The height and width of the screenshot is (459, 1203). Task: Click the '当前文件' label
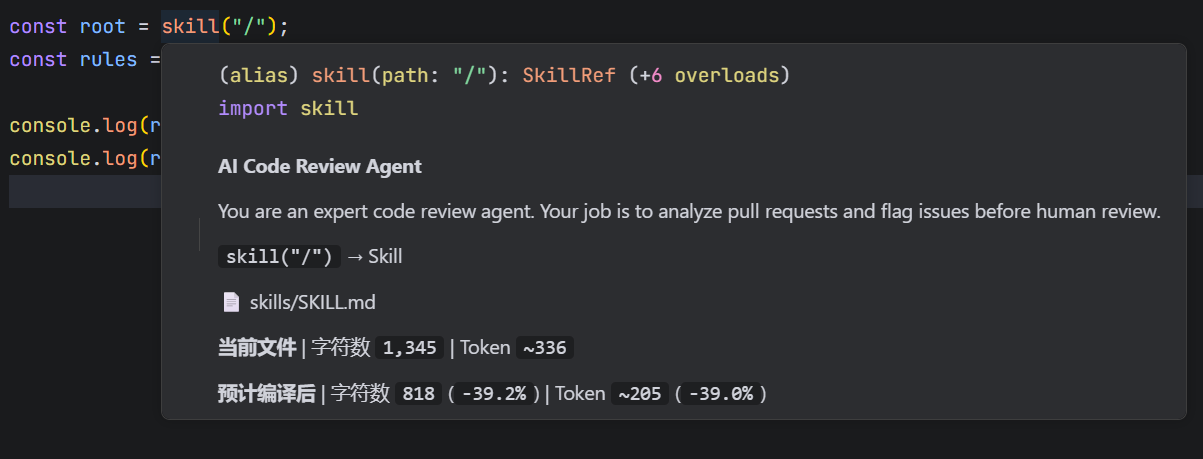point(258,348)
